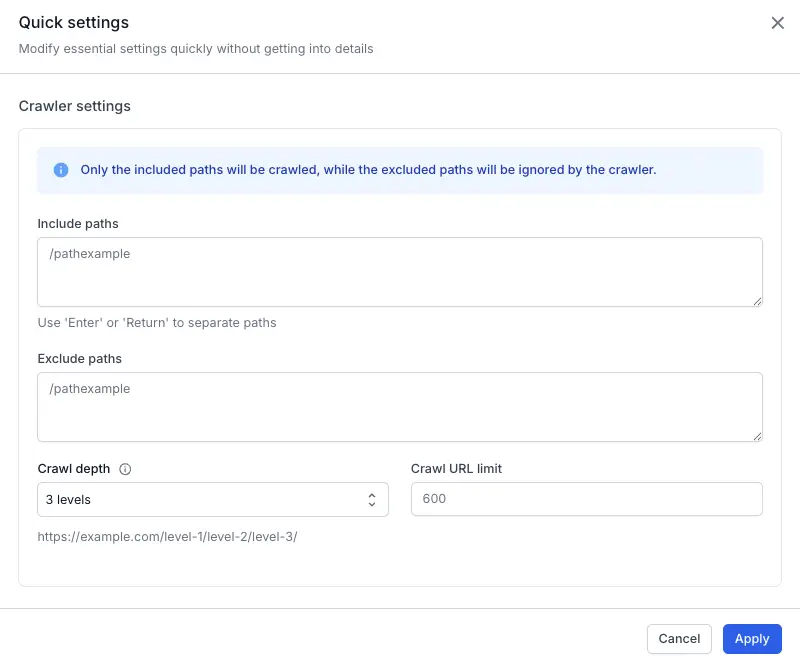Screen dimensions: 800x665
Task: Cancel the Quick settings changes
Action: (679, 638)
